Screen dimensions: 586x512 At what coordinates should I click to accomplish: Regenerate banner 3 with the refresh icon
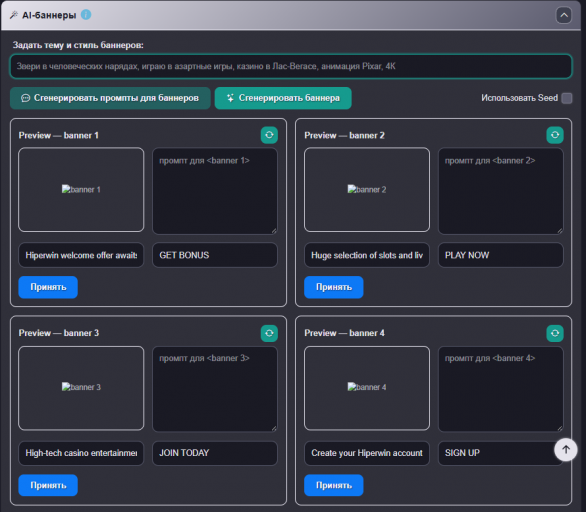(x=269, y=333)
